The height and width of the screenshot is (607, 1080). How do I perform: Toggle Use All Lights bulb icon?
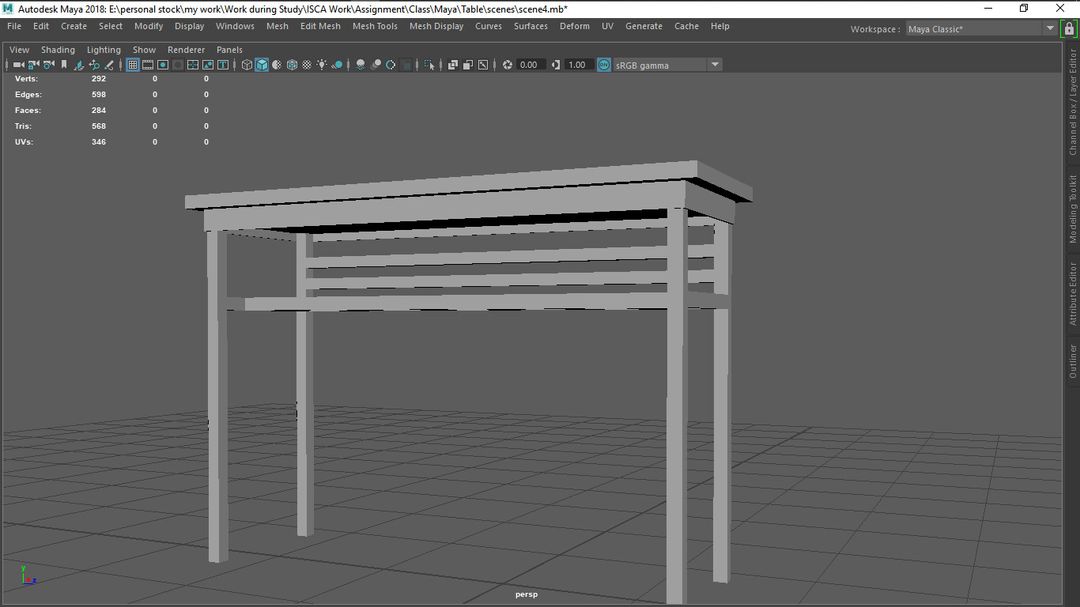pyautogui.click(x=322, y=65)
